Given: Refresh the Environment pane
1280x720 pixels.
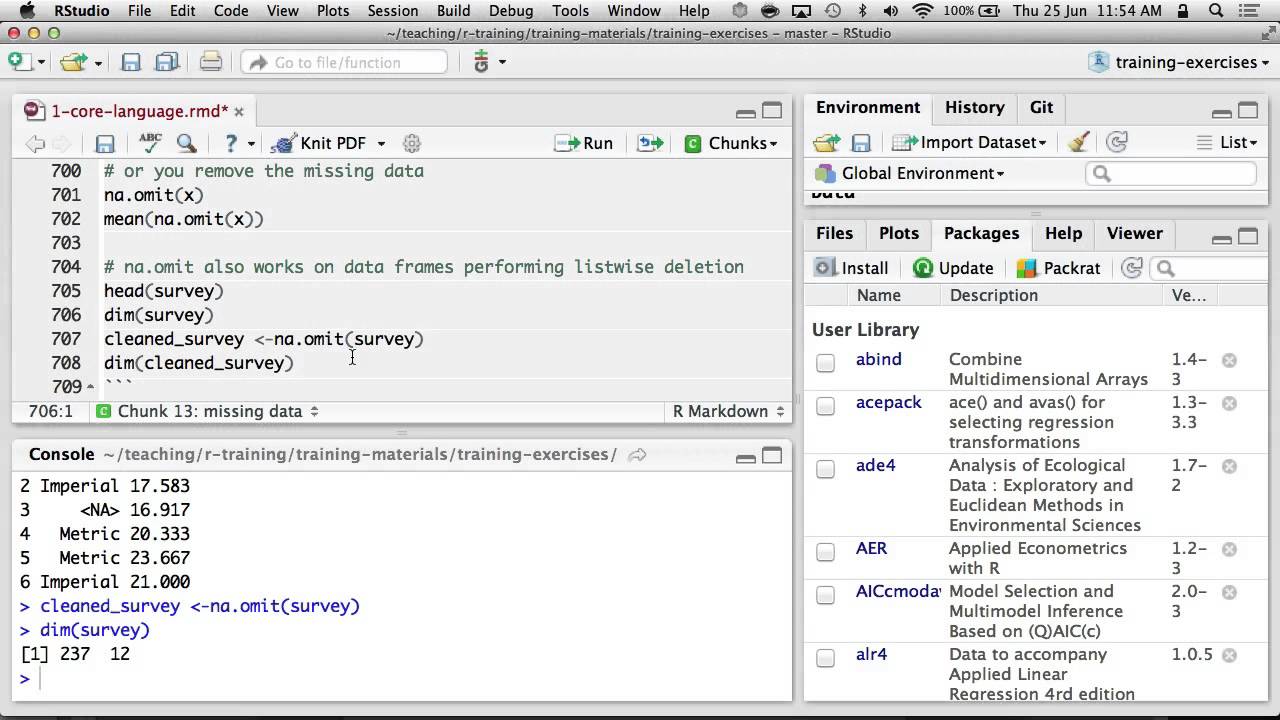Looking at the screenshot, I should pyautogui.click(x=1117, y=142).
